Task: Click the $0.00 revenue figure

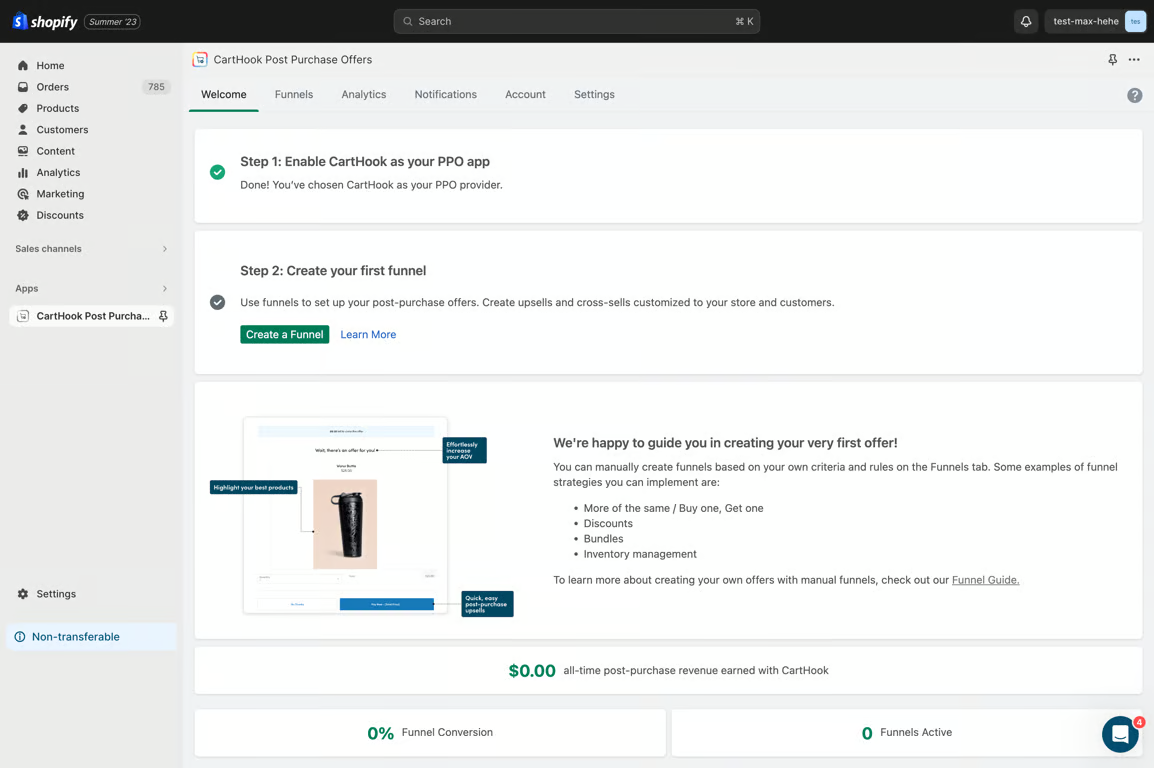Action: (532, 671)
